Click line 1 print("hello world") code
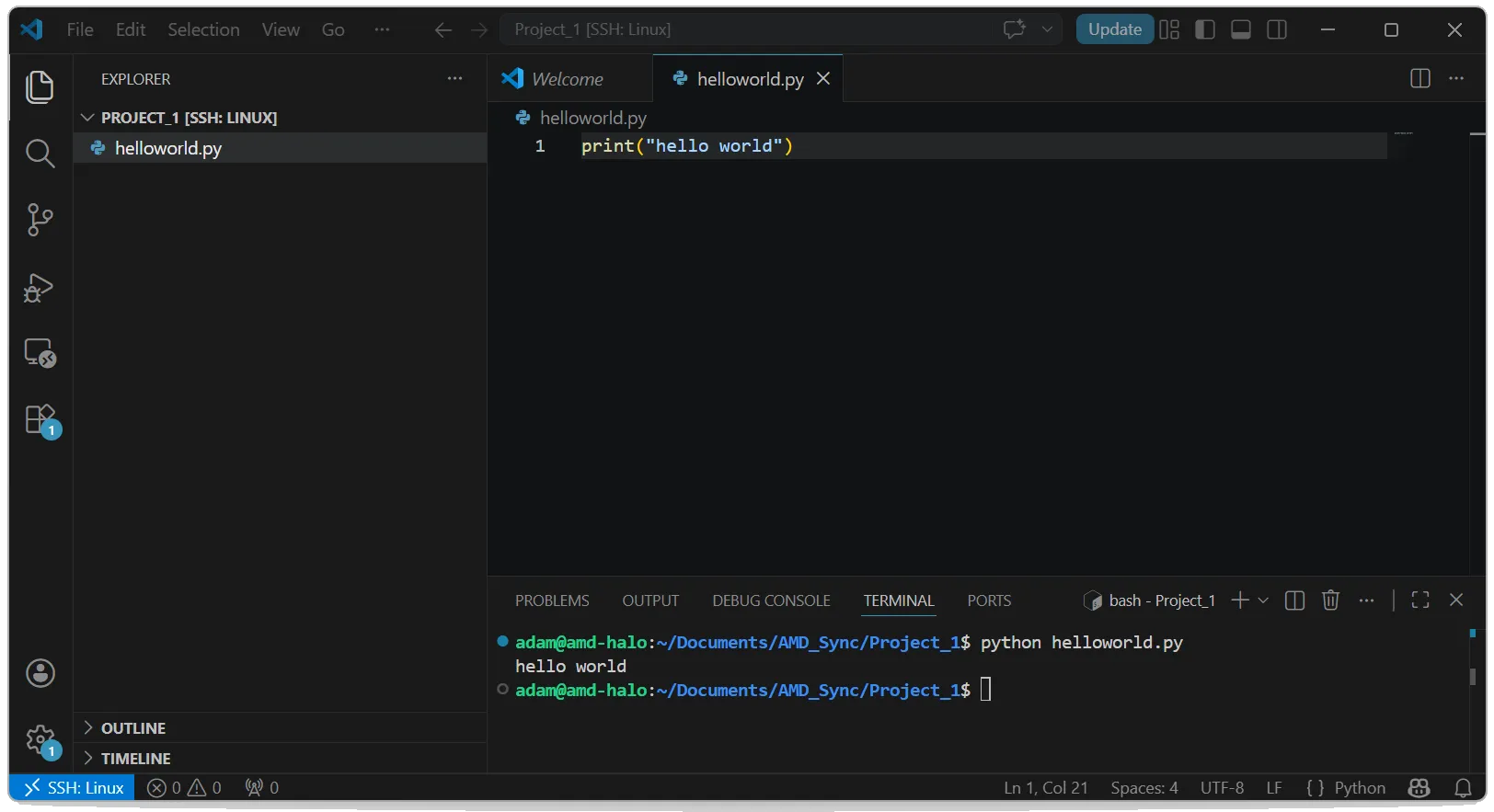Viewport: 1494px width, 812px height. click(687, 146)
